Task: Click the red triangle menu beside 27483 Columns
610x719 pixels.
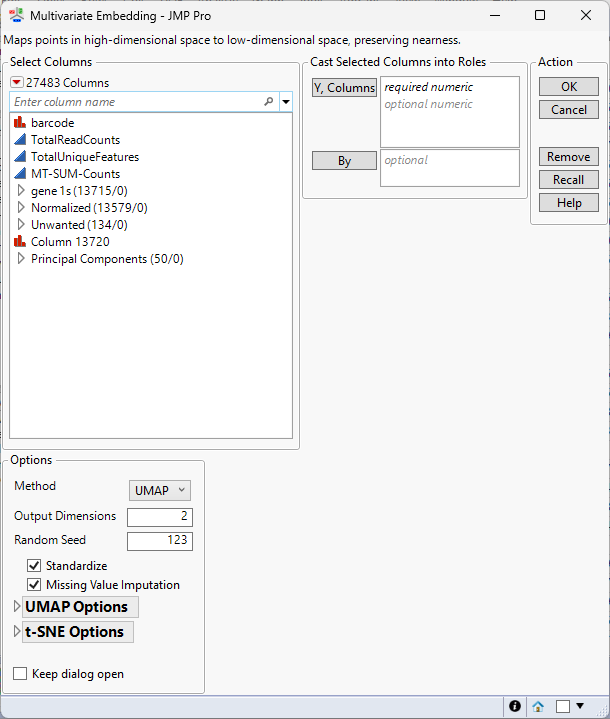Action: tap(17, 83)
